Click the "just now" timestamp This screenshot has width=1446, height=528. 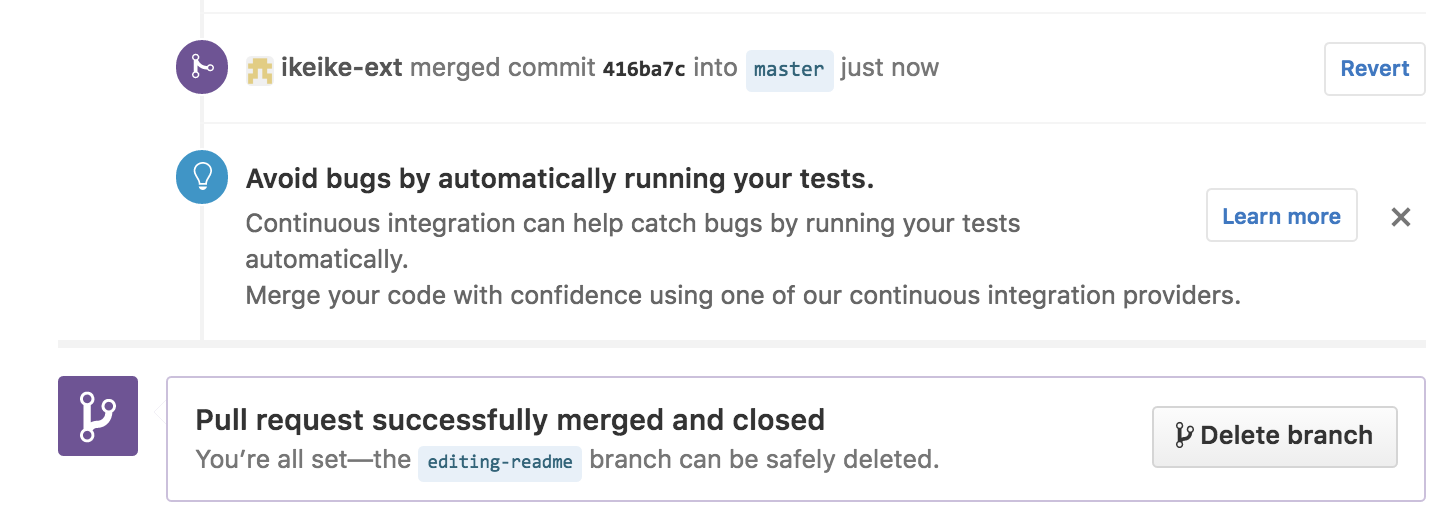coord(889,68)
